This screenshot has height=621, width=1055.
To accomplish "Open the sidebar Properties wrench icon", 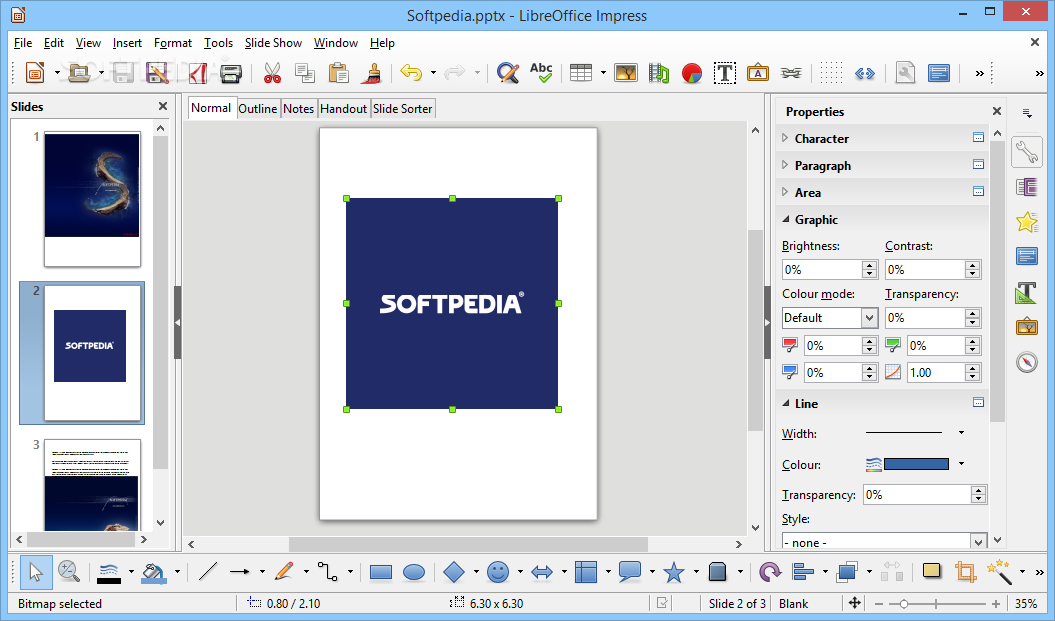I will click(x=1027, y=152).
